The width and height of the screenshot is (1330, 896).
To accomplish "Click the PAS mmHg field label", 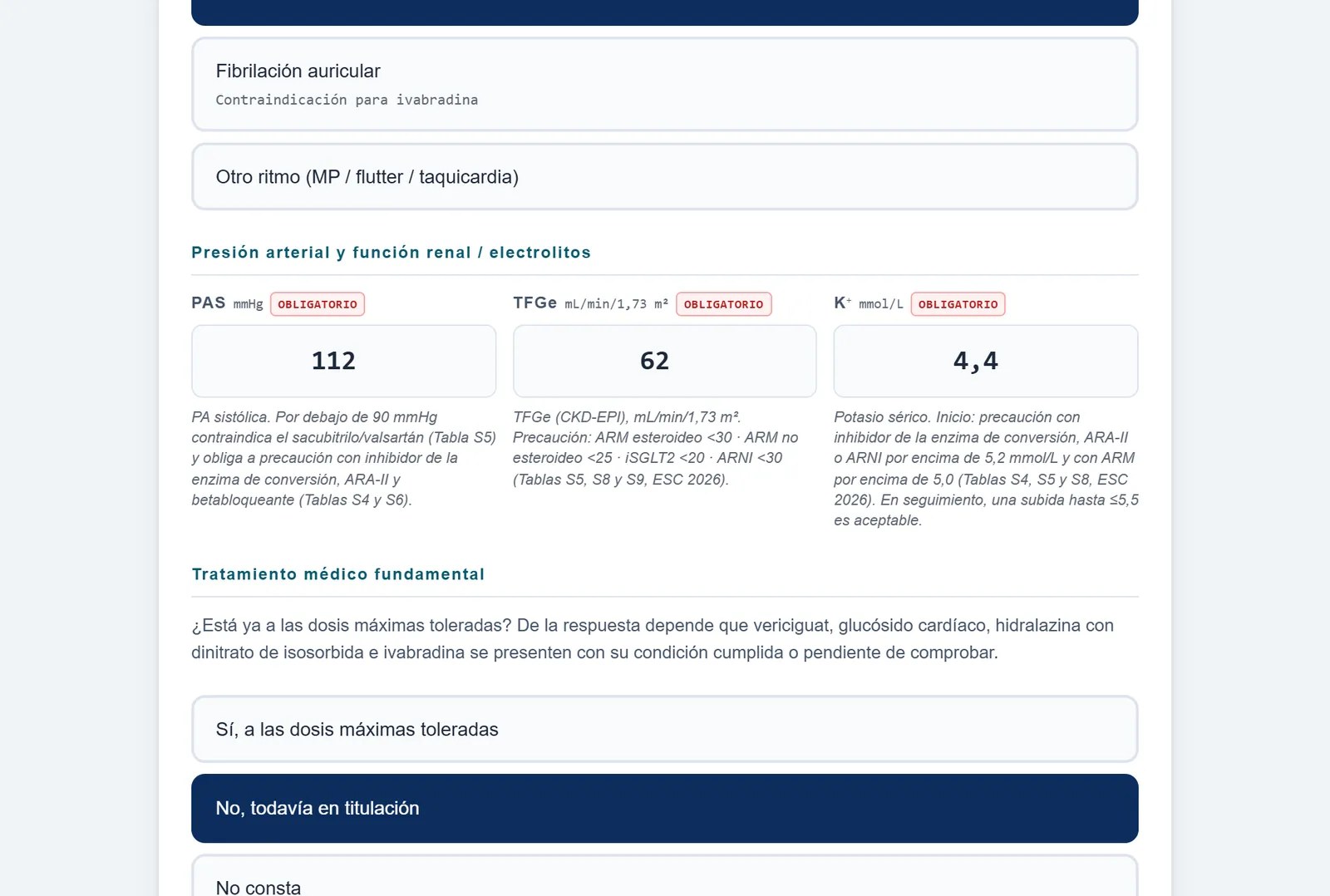I will [x=227, y=303].
